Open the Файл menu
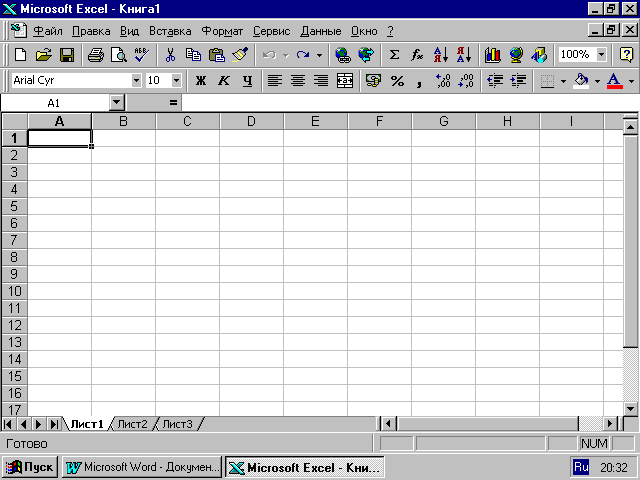The height and width of the screenshot is (480, 640). coord(48,31)
